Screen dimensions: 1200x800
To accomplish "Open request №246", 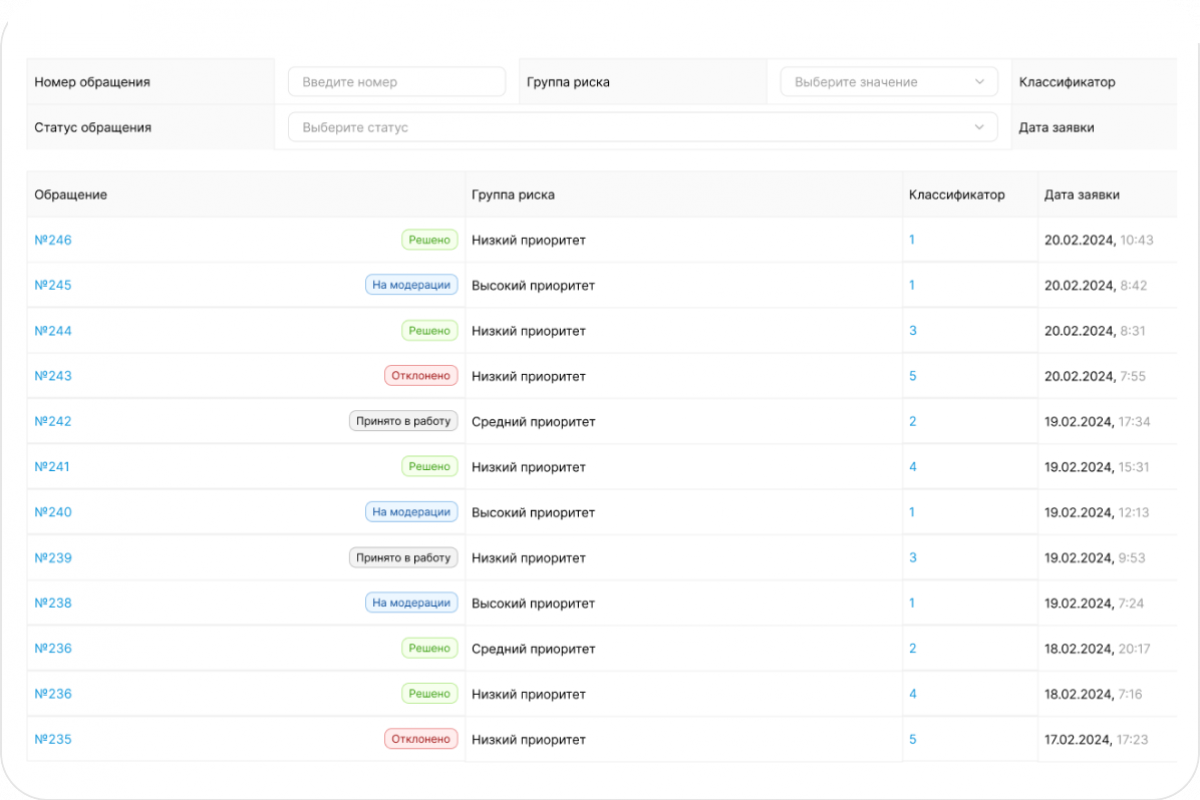I will click(52, 239).
